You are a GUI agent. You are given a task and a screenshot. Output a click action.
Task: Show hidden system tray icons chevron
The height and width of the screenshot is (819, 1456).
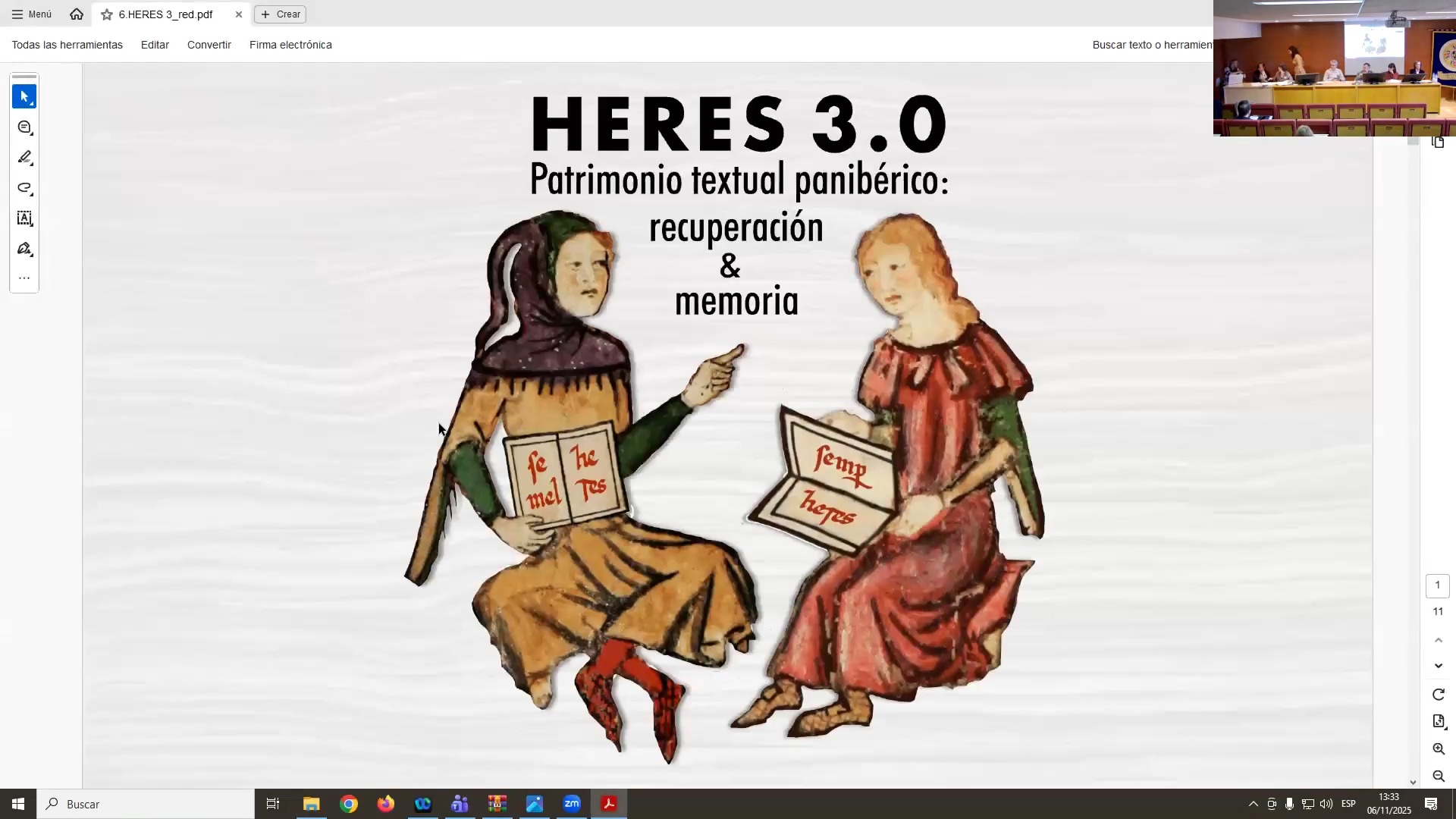click(1253, 804)
